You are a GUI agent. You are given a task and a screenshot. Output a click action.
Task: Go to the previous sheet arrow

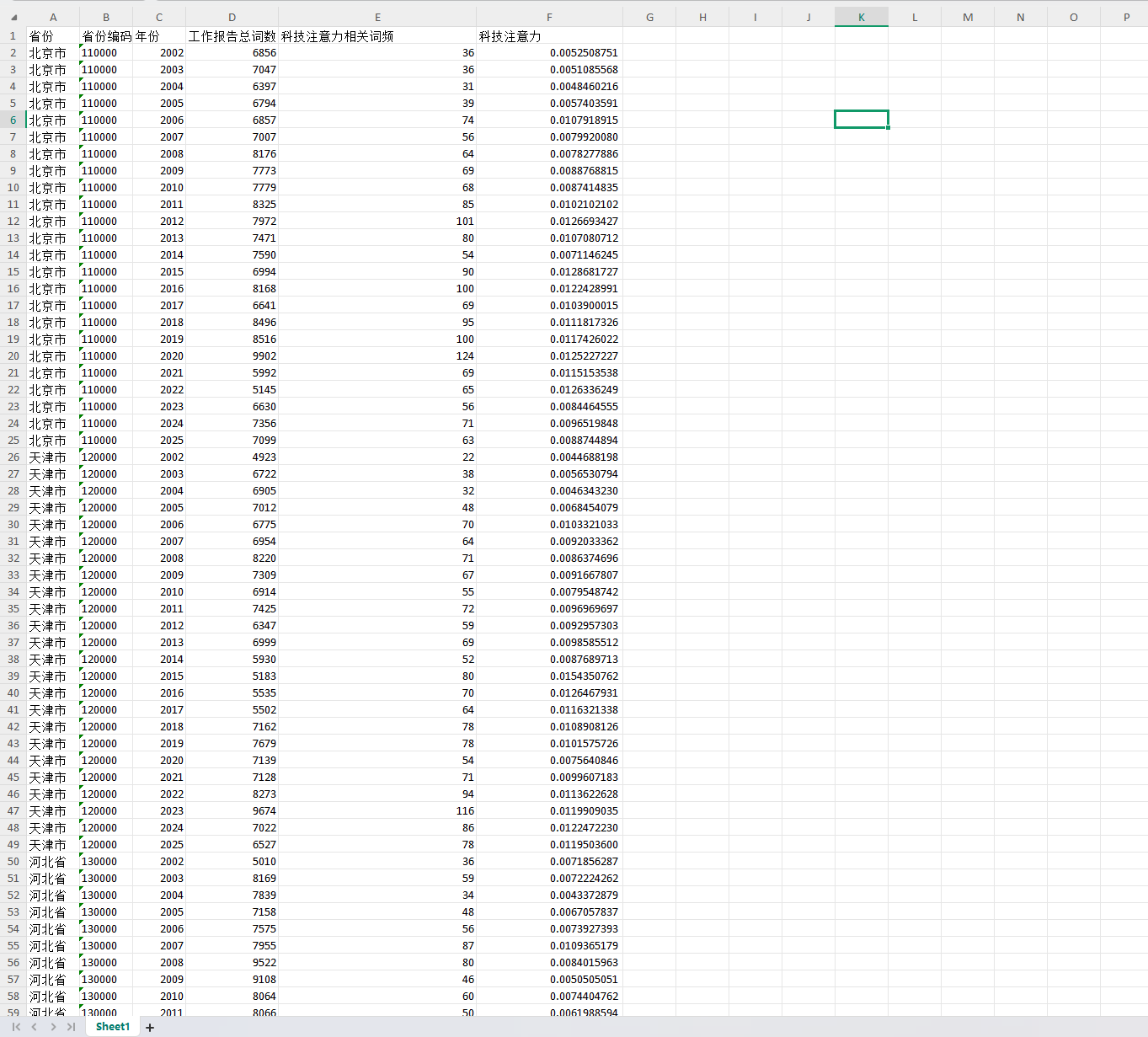(35, 1027)
